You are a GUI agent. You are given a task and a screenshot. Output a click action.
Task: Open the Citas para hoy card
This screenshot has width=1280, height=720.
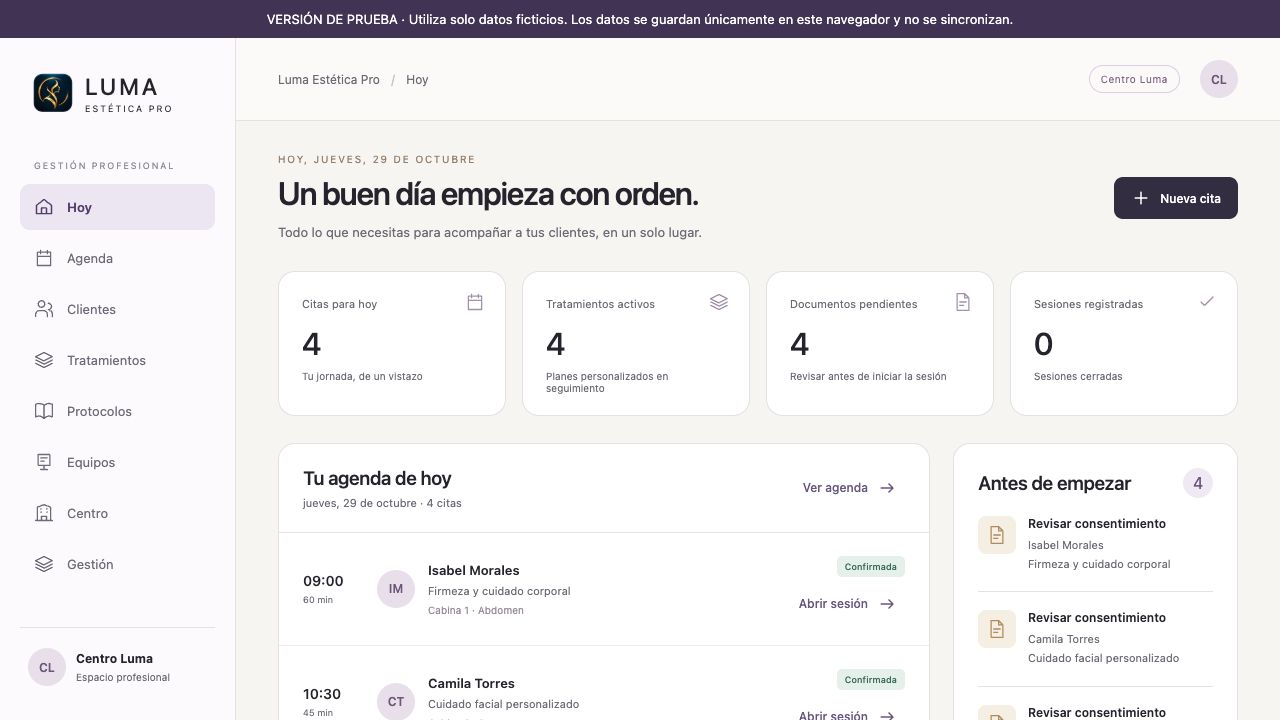click(x=392, y=343)
